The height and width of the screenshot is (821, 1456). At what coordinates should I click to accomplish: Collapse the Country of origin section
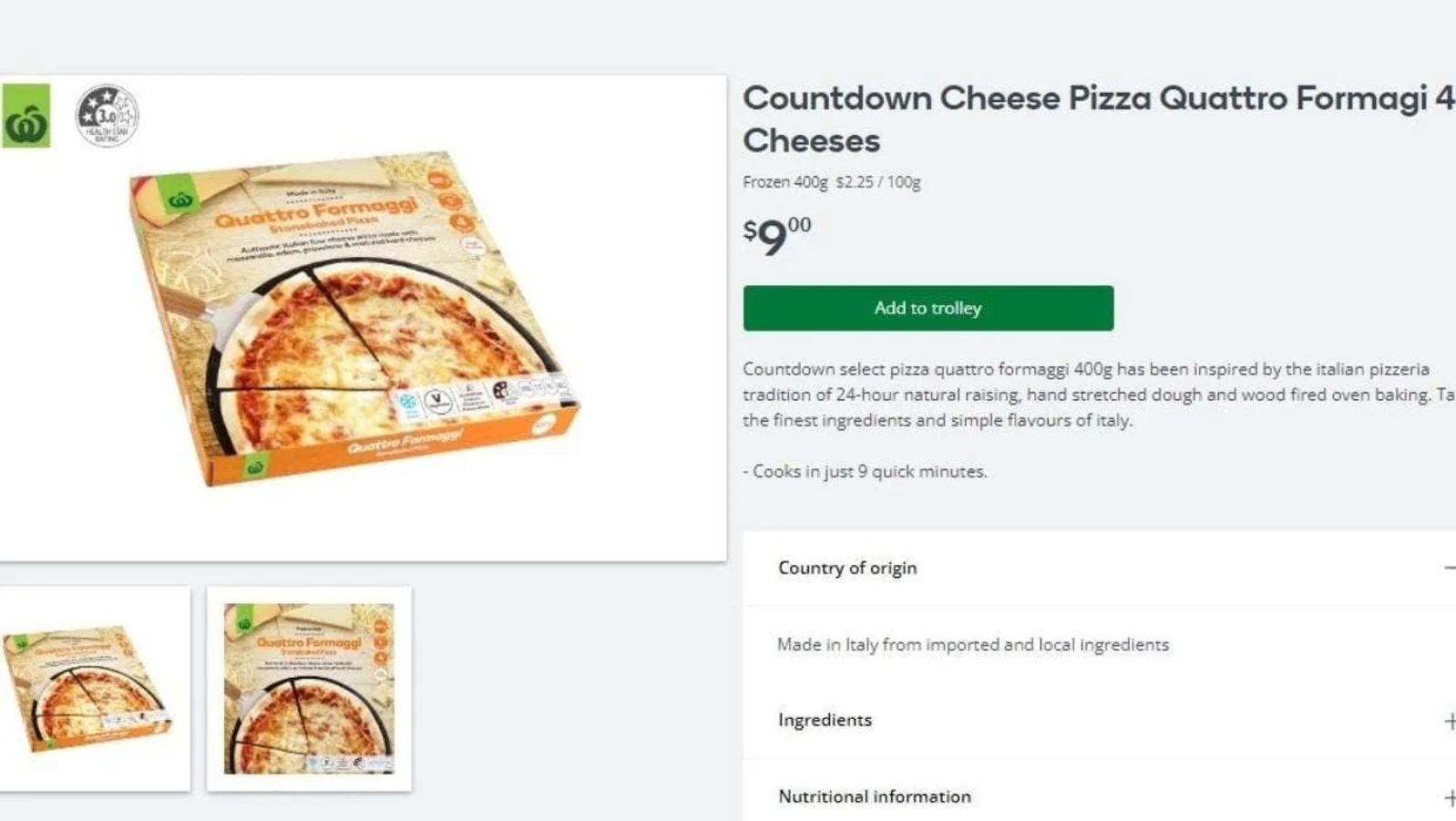point(847,568)
